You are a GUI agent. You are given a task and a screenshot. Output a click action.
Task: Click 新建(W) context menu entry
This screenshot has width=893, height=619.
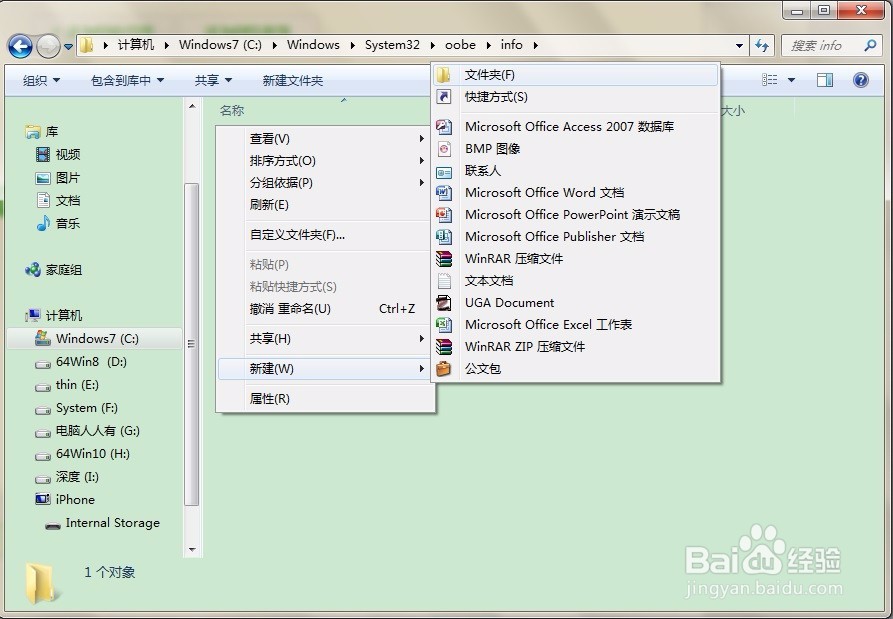pyautogui.click(x=323, y=369)
